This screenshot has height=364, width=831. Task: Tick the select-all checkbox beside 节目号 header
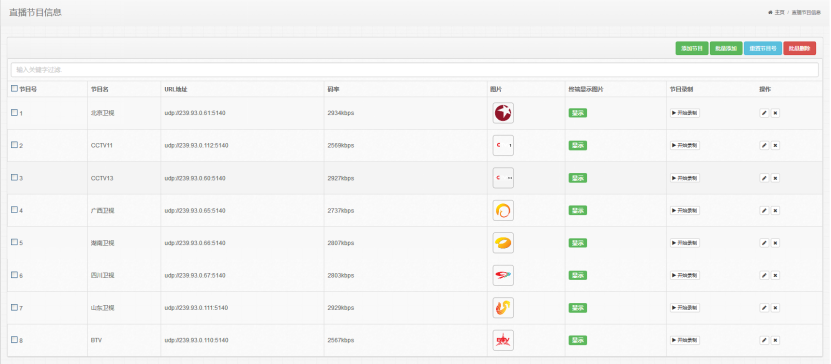(14, 88)
